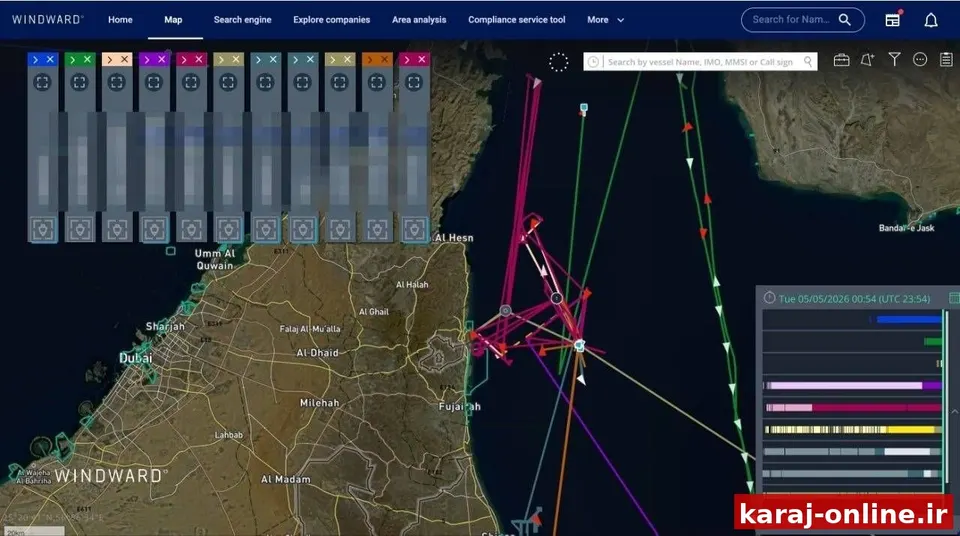Click bottom locate icon on green vessel card
Screen dimensions: 960x536
pos(80,229)
